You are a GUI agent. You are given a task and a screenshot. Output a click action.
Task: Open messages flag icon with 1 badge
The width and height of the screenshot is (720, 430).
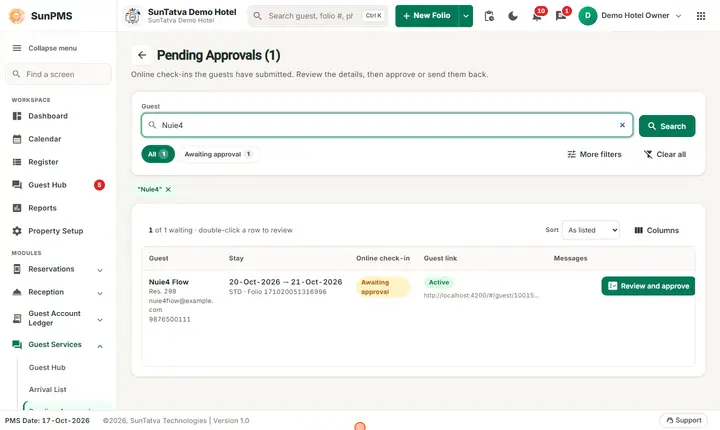coord(561,16)
